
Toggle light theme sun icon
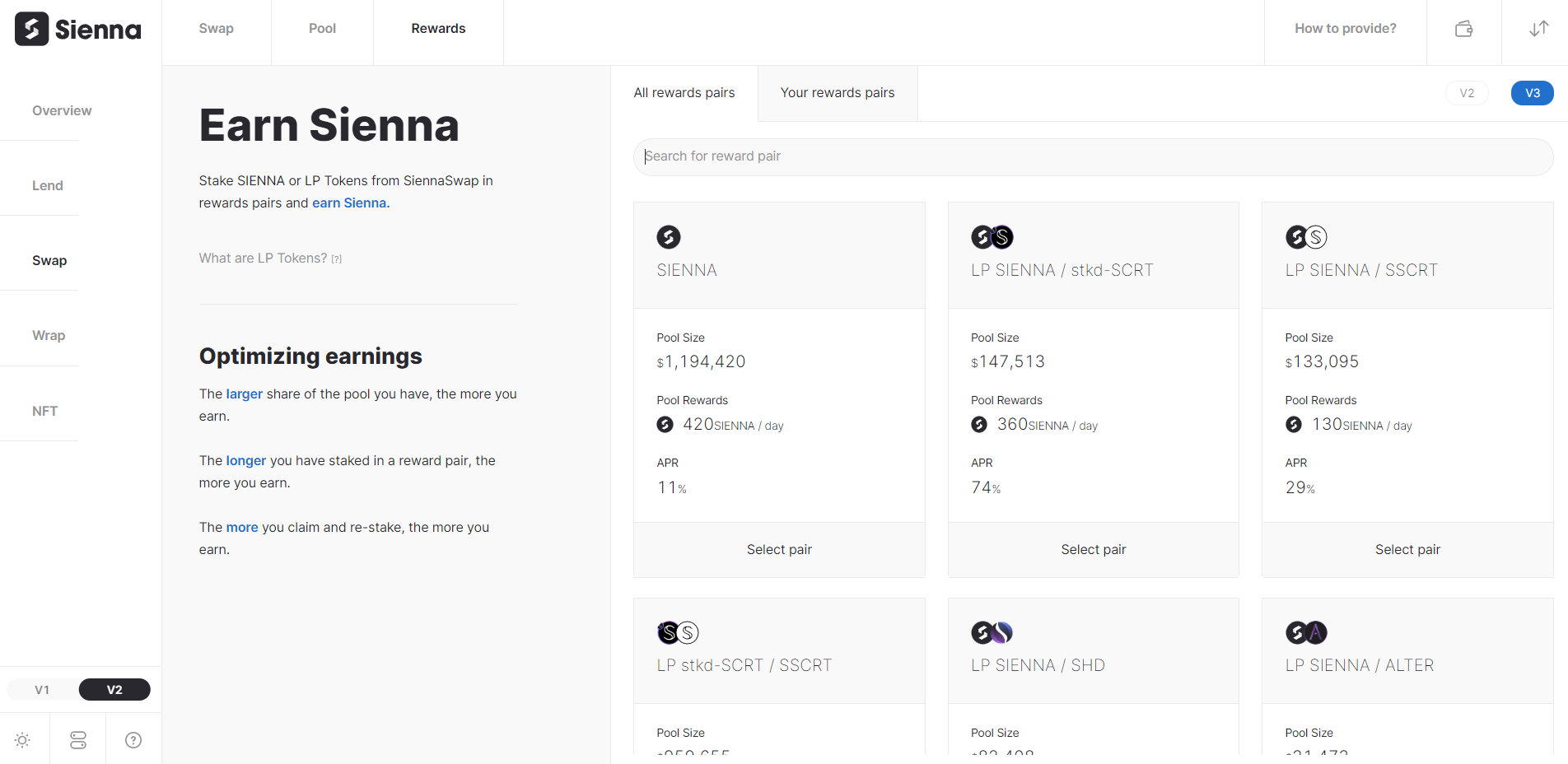[23, 740]
